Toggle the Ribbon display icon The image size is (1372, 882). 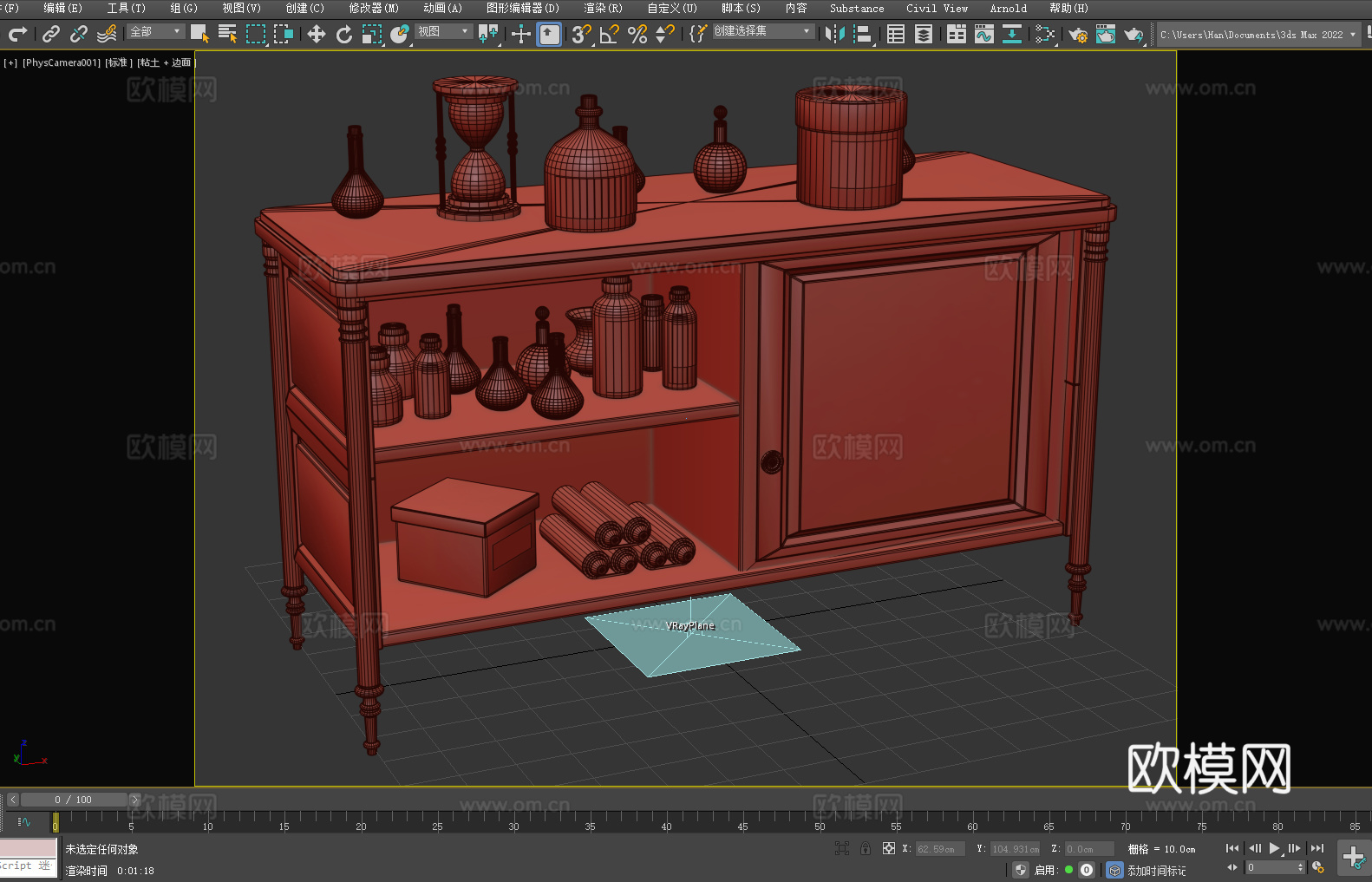(x=957, y=34)
